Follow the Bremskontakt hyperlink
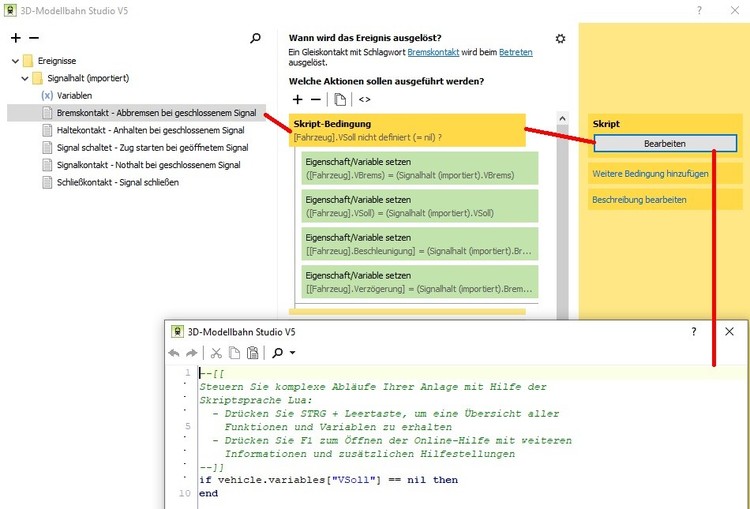This screenshot has height=509, width=750. tap(433, 51)
